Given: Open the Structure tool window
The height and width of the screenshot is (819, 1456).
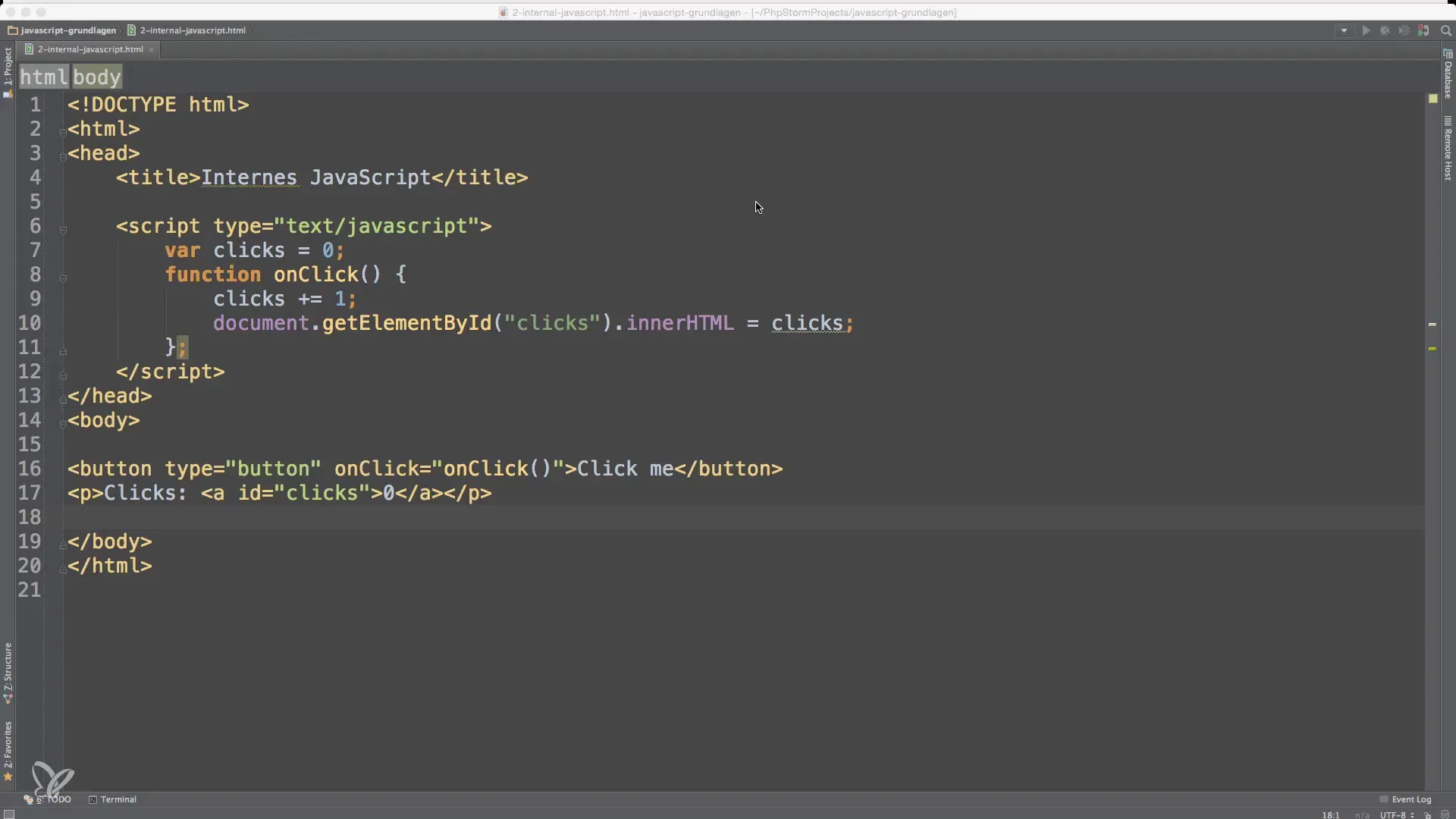Looking at the screenshot, I should 8,673.
